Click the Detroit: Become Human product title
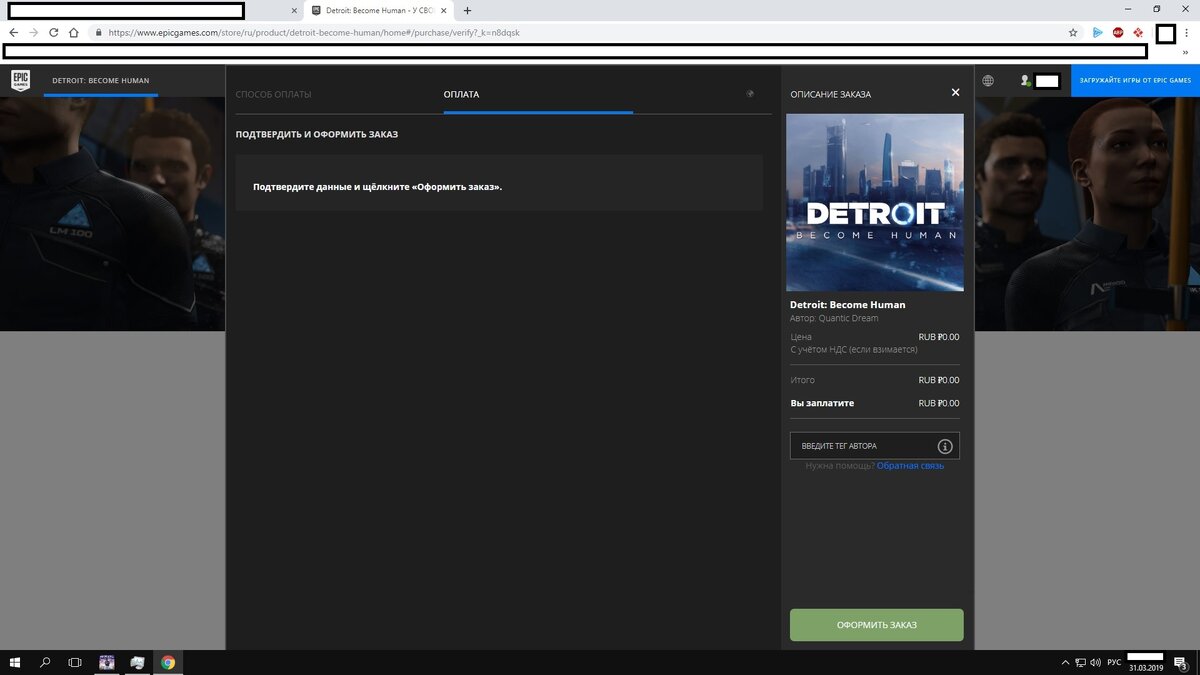Screen dimensions: 1200x675 (x=848, y=305)
